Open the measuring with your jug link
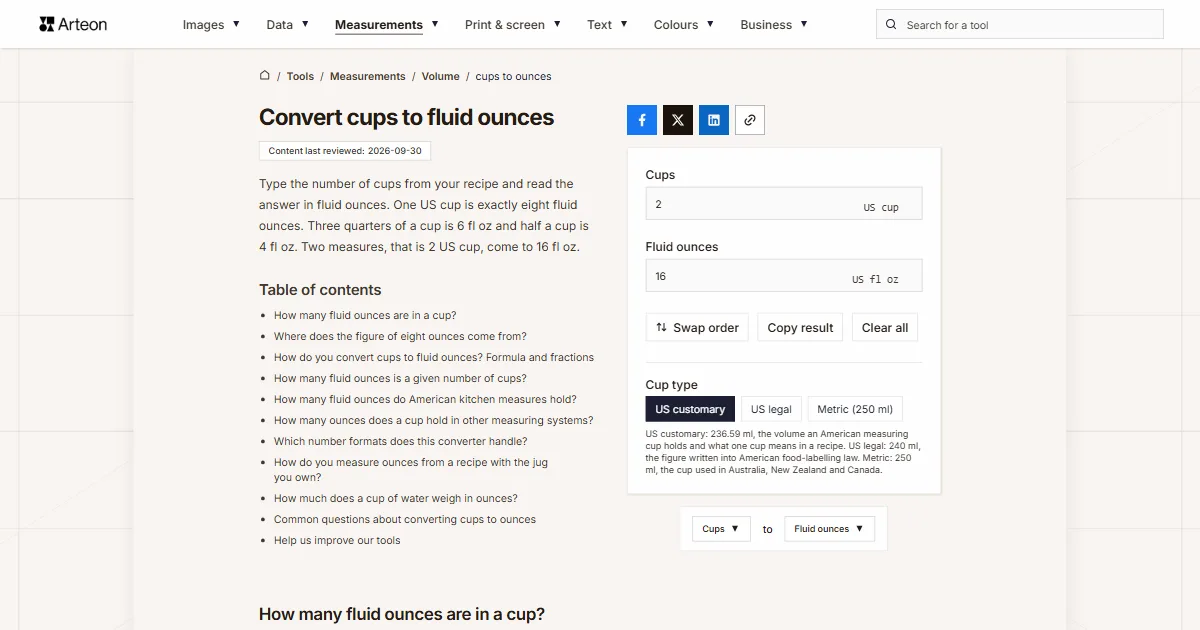 (x=411, y=470)
